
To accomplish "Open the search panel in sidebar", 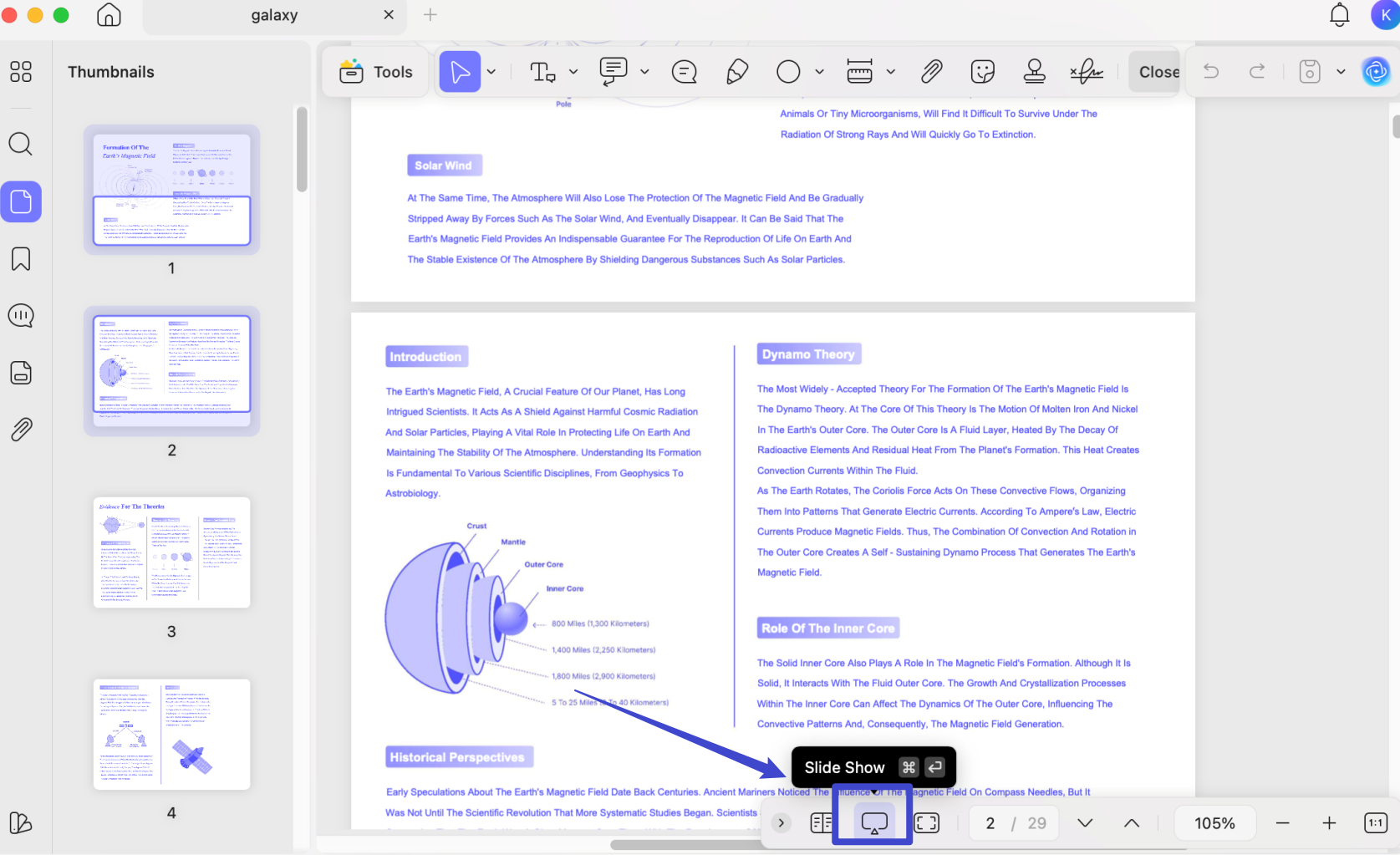I will (21, 144).
